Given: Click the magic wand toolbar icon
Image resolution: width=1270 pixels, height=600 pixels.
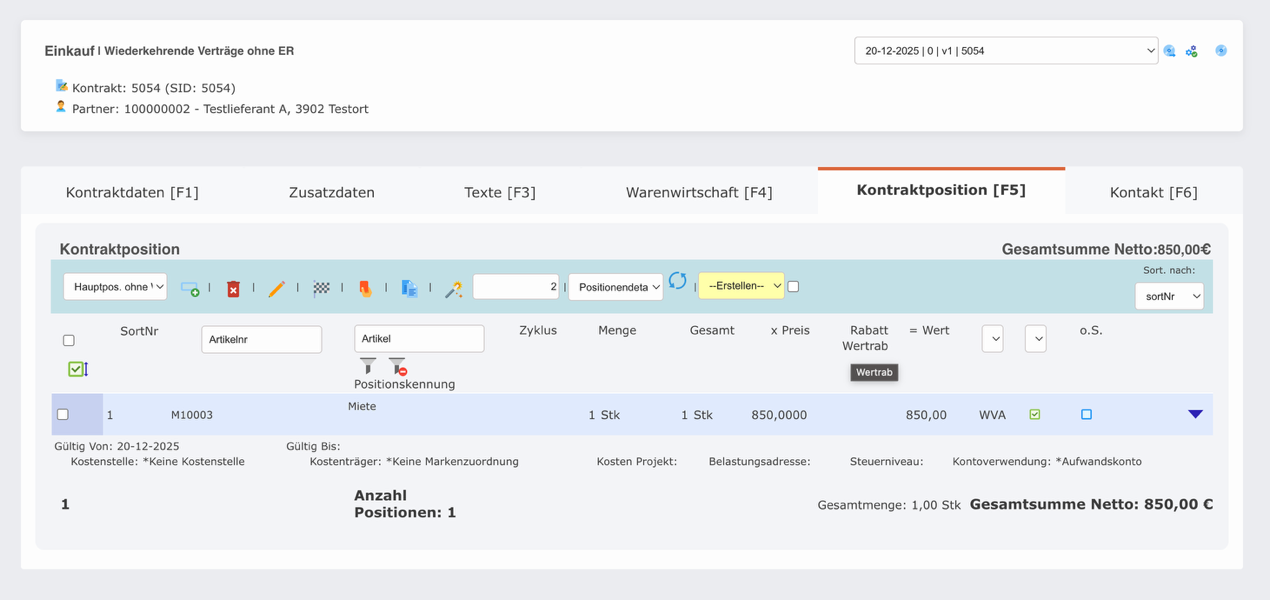Looking at the screenshot, I should click(452, 287).
